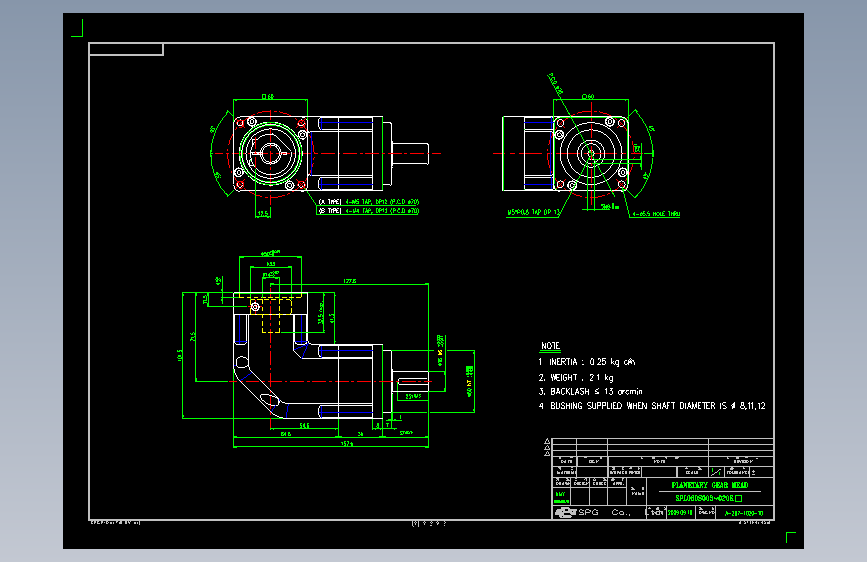The image size is (867, 562).
Task: Click the overall length dimension at bottom
Action: (x=347, y=444)
